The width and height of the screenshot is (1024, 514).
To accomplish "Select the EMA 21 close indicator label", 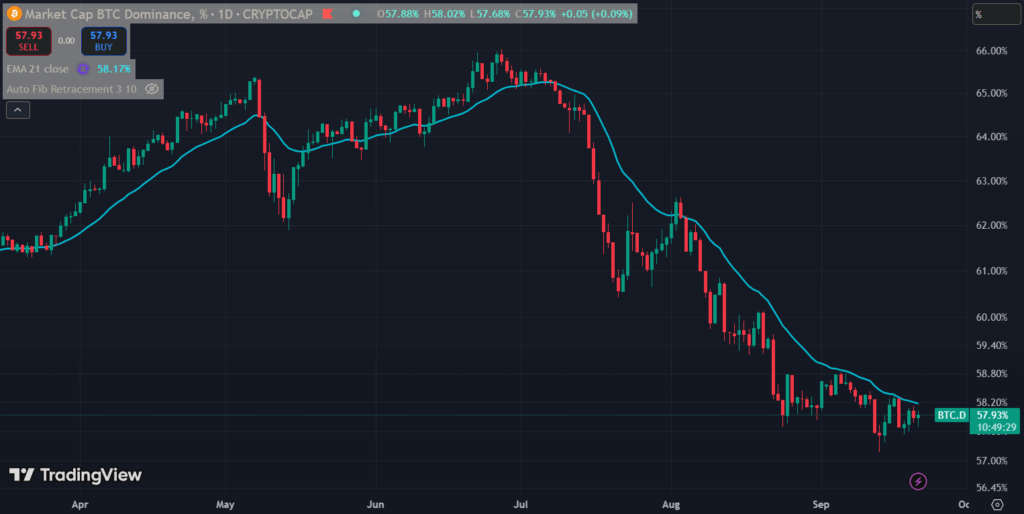I will pyautogui.click(x=38, y=69).
